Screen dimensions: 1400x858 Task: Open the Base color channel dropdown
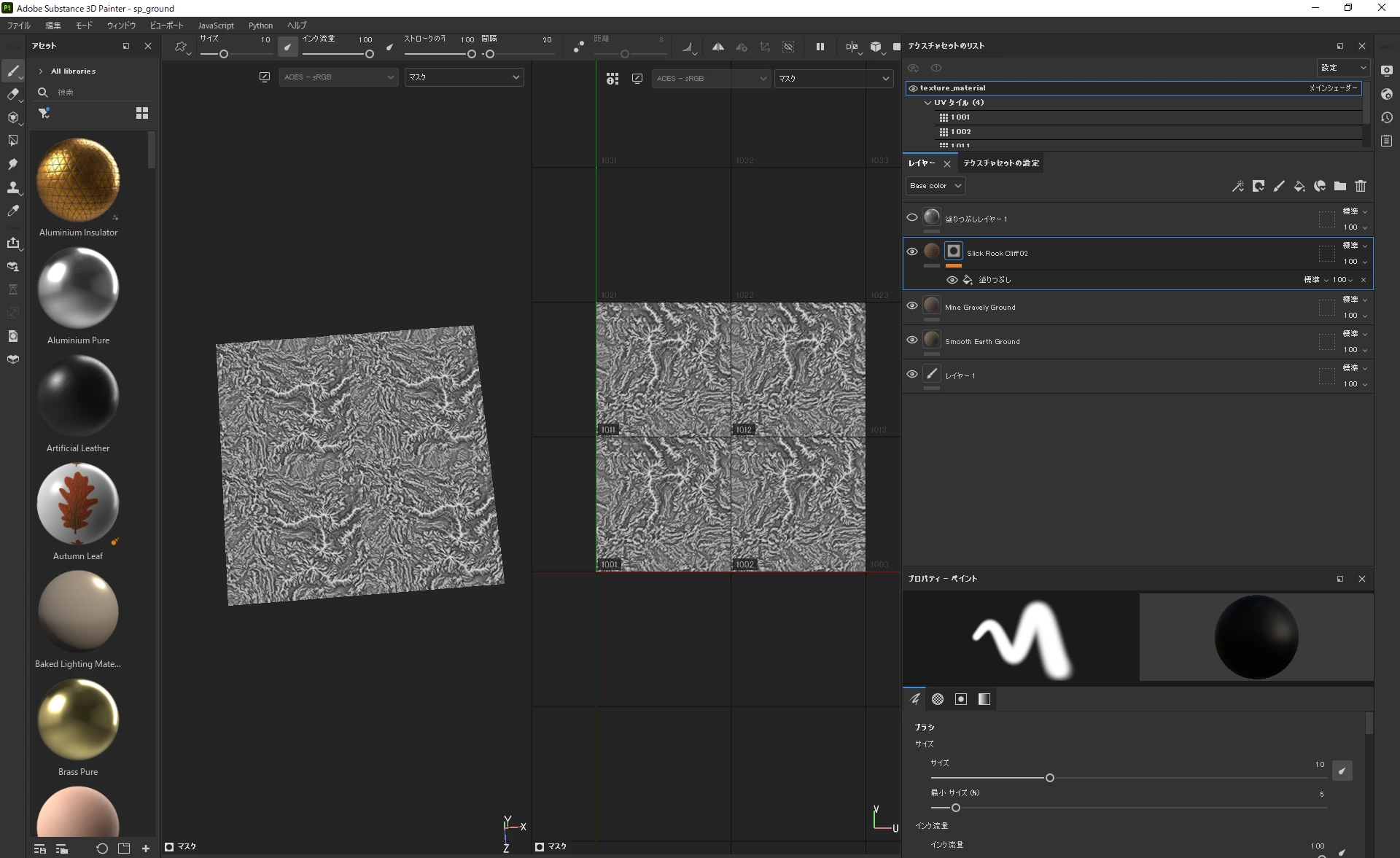935,186
